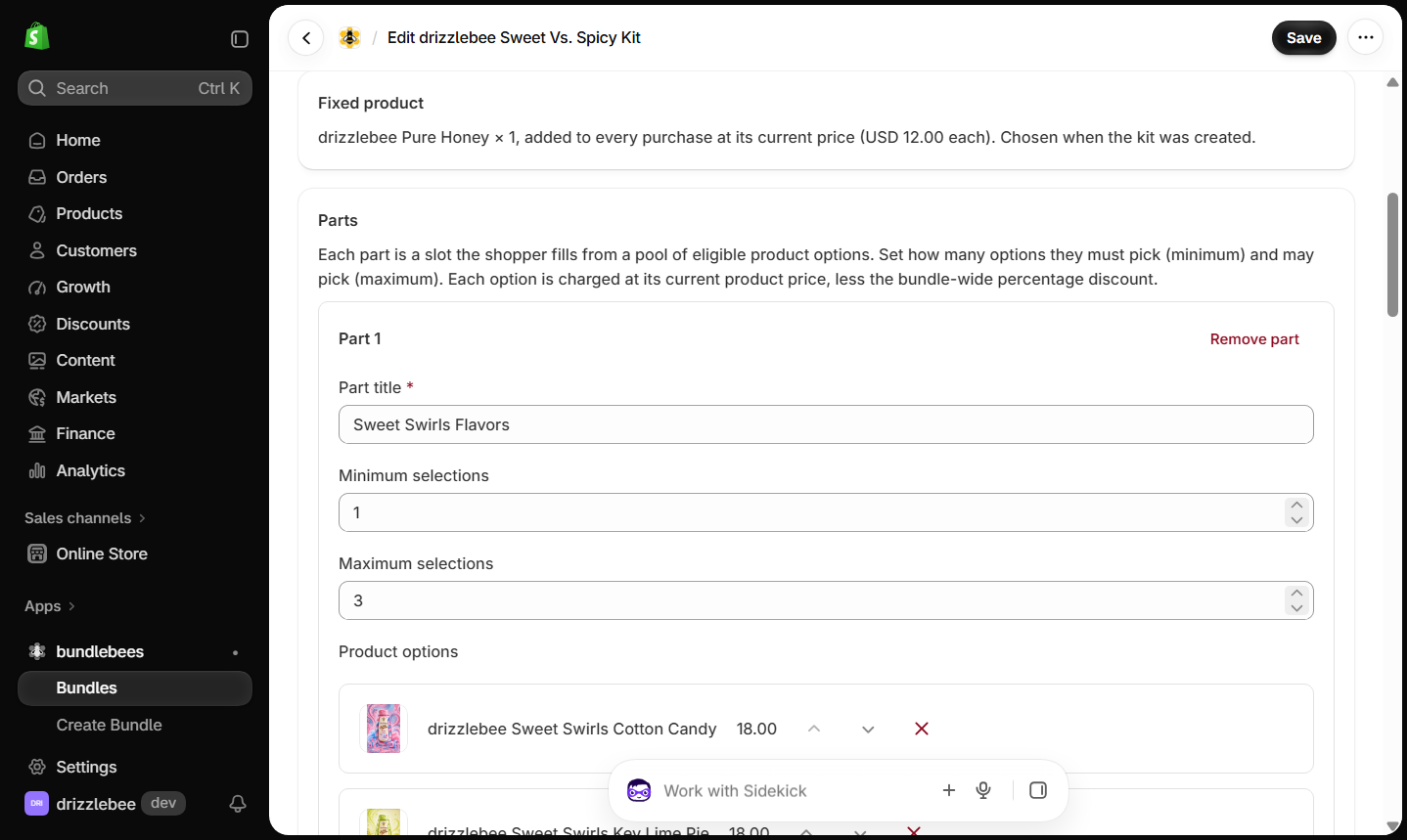Collapse the sidebar with the panel icon
Image resolution: width=1407 pixels, height=840 pixels.
[240, 39]
